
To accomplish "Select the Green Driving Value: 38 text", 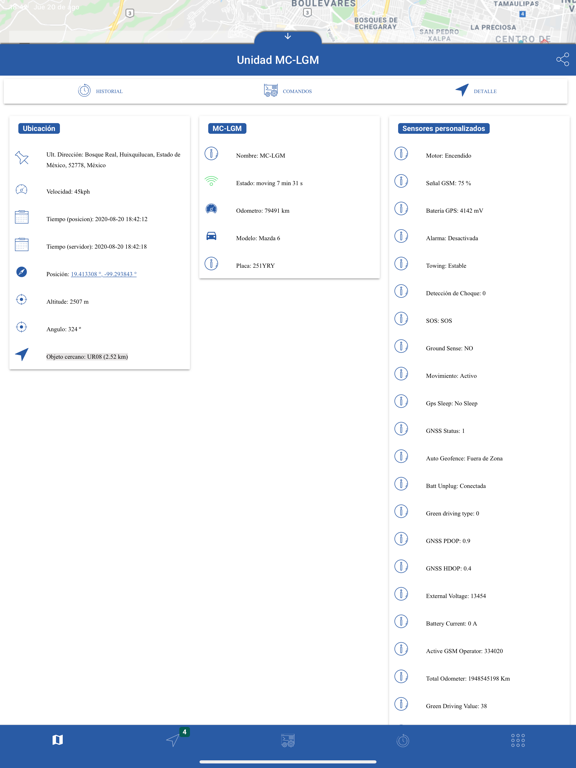I will (456, 706).
